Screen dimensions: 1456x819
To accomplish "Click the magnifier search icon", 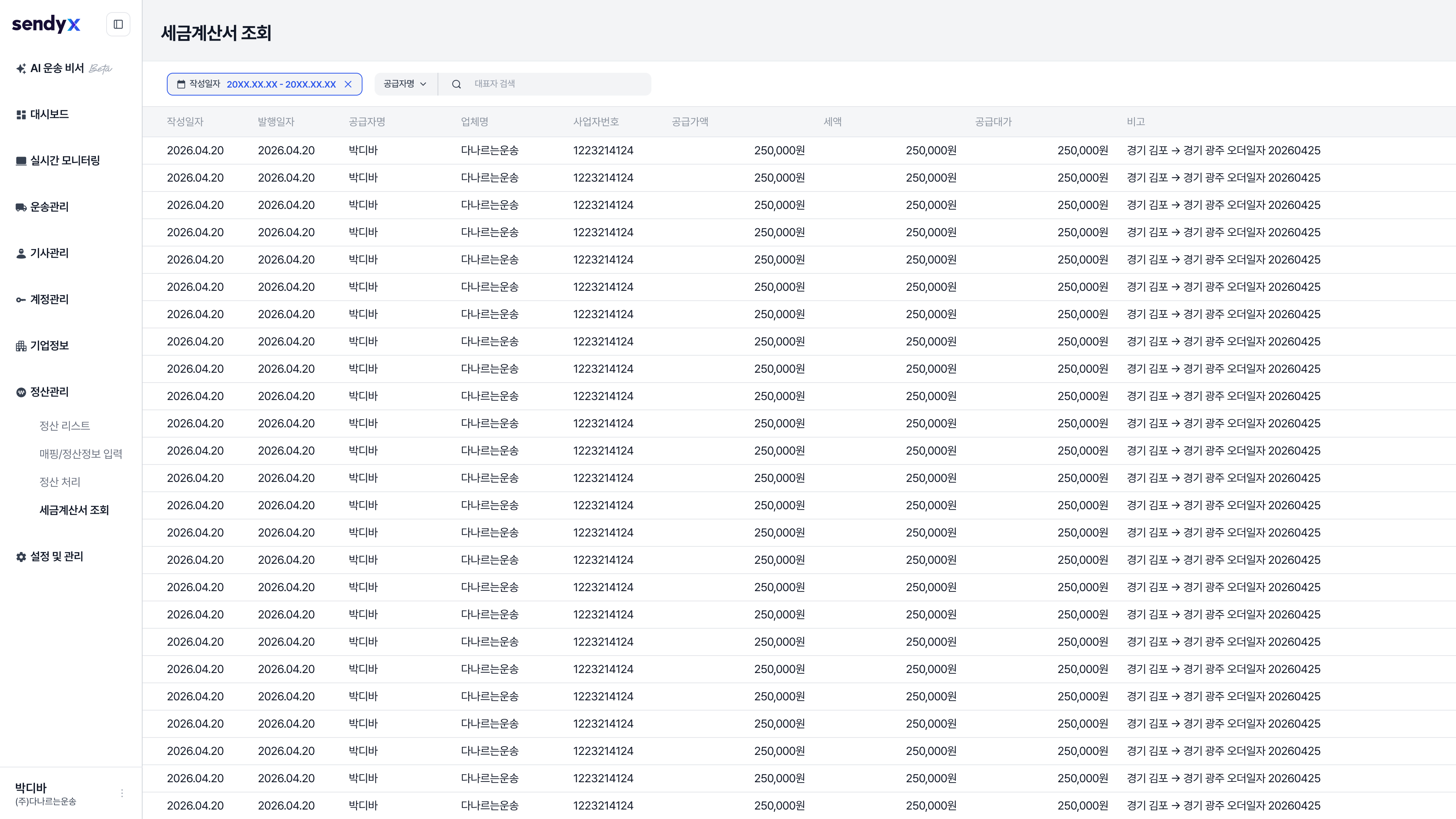I will (456, 84).
